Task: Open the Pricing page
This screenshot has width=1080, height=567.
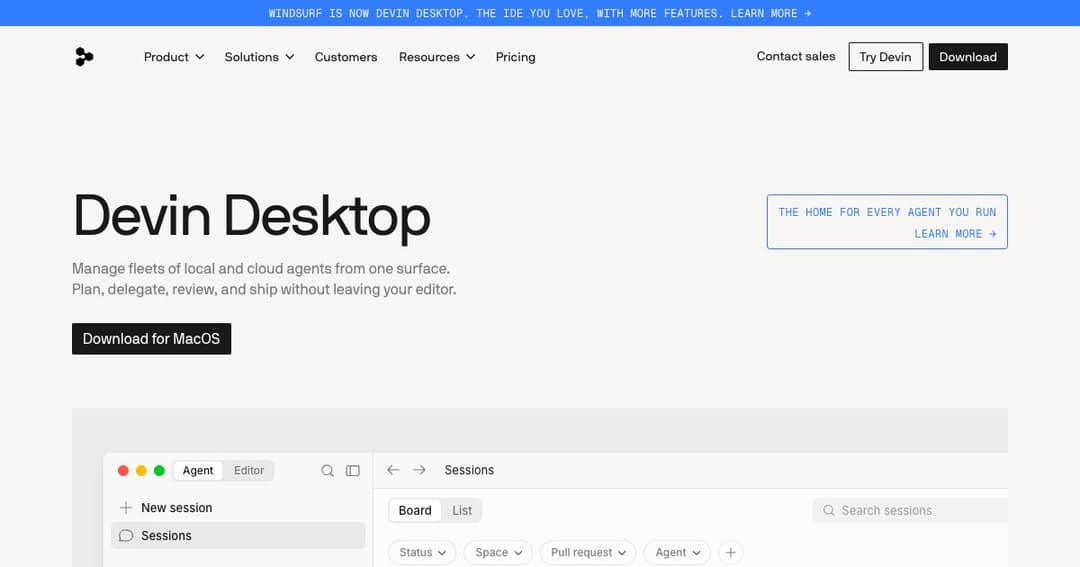Action: pyautogui.click(x=515, y=57)
